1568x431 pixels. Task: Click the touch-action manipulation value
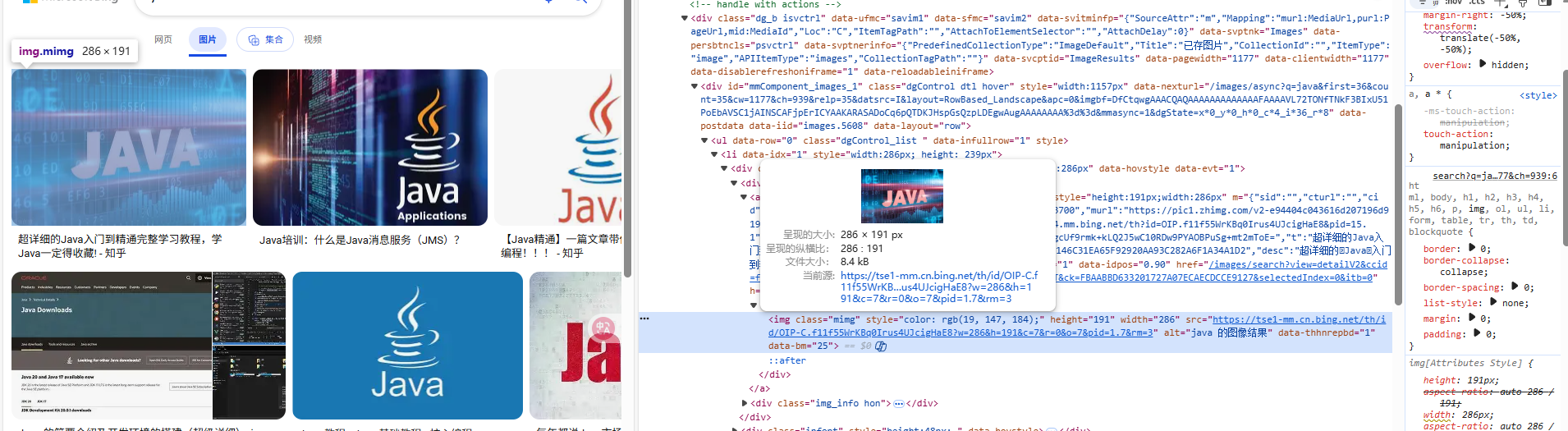[x=1473, y=145]
